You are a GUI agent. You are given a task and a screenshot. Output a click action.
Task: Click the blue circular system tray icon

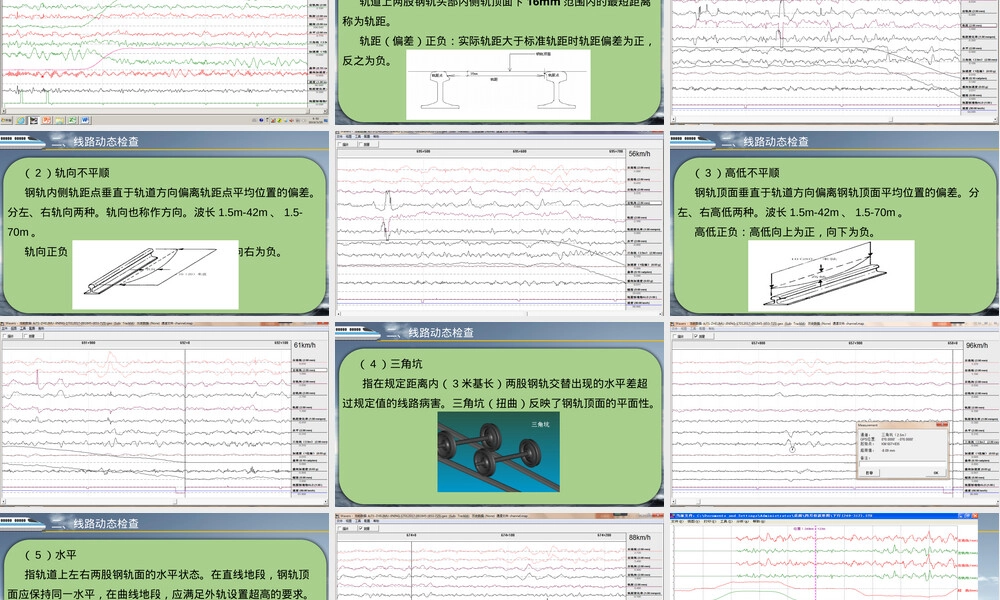pos(261,120)
